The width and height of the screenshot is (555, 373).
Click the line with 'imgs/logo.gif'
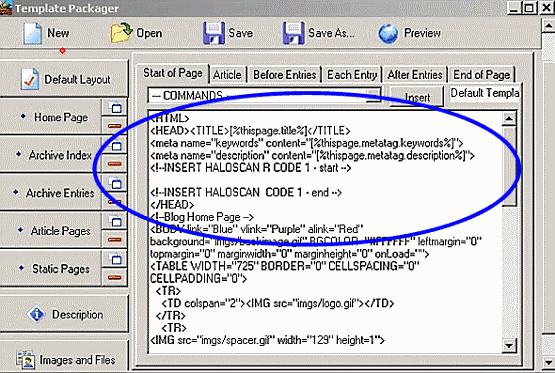[278, 303]
